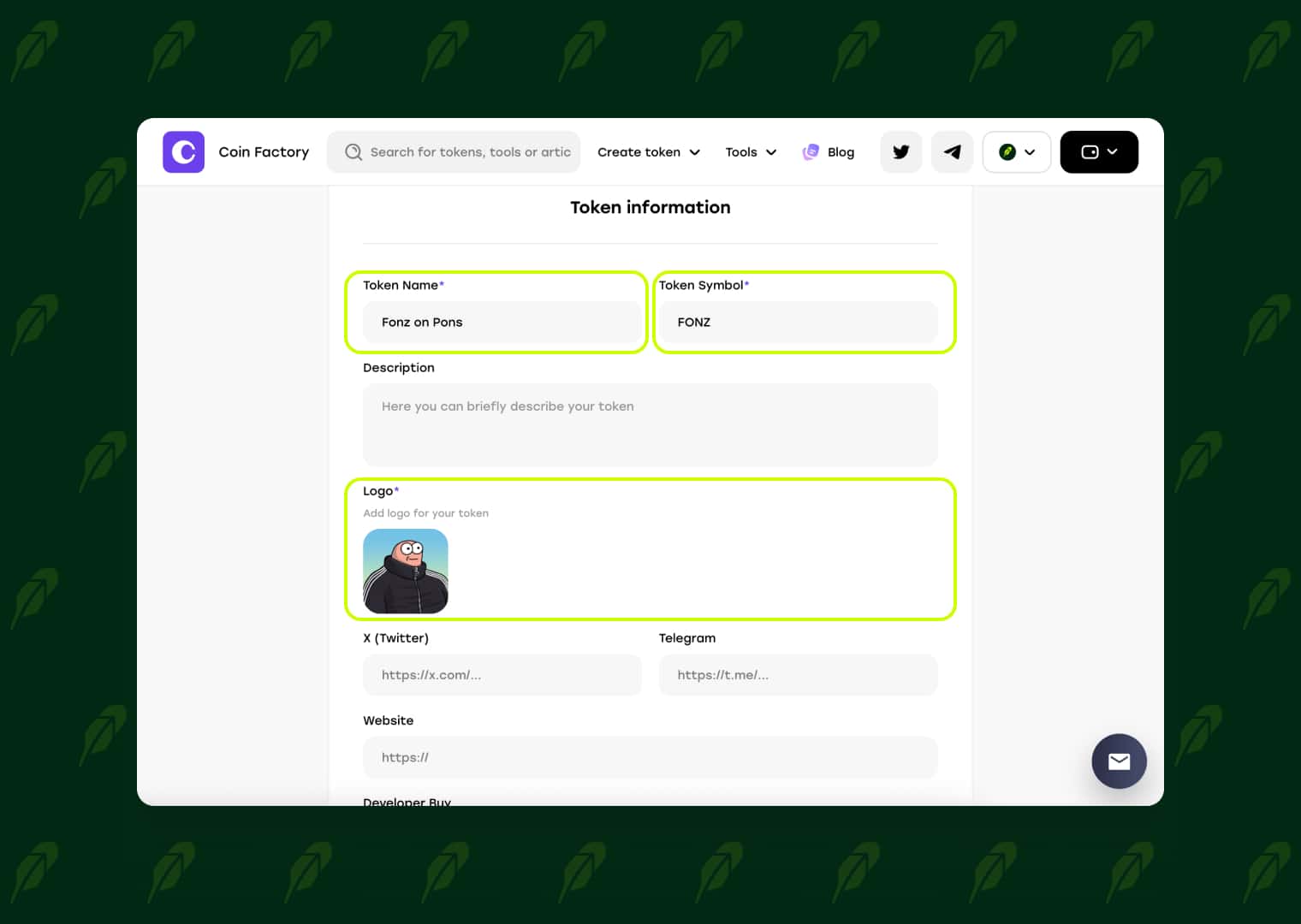Click into the Description text area
The height and width of the screenshot is (924, 1301).
650,424
